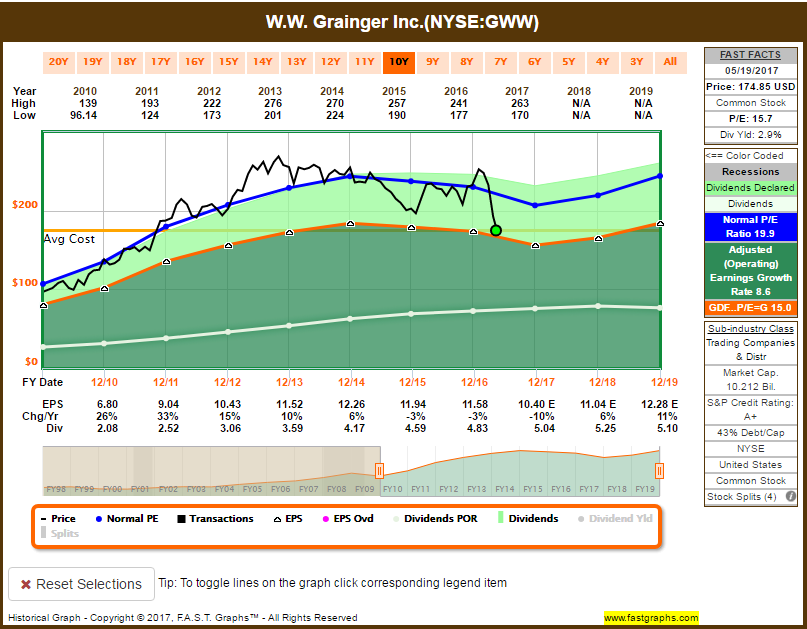This screenshot has height=629, width=807.
Task: Toggle the Price line legend item
Action: (x=58, y=519)
